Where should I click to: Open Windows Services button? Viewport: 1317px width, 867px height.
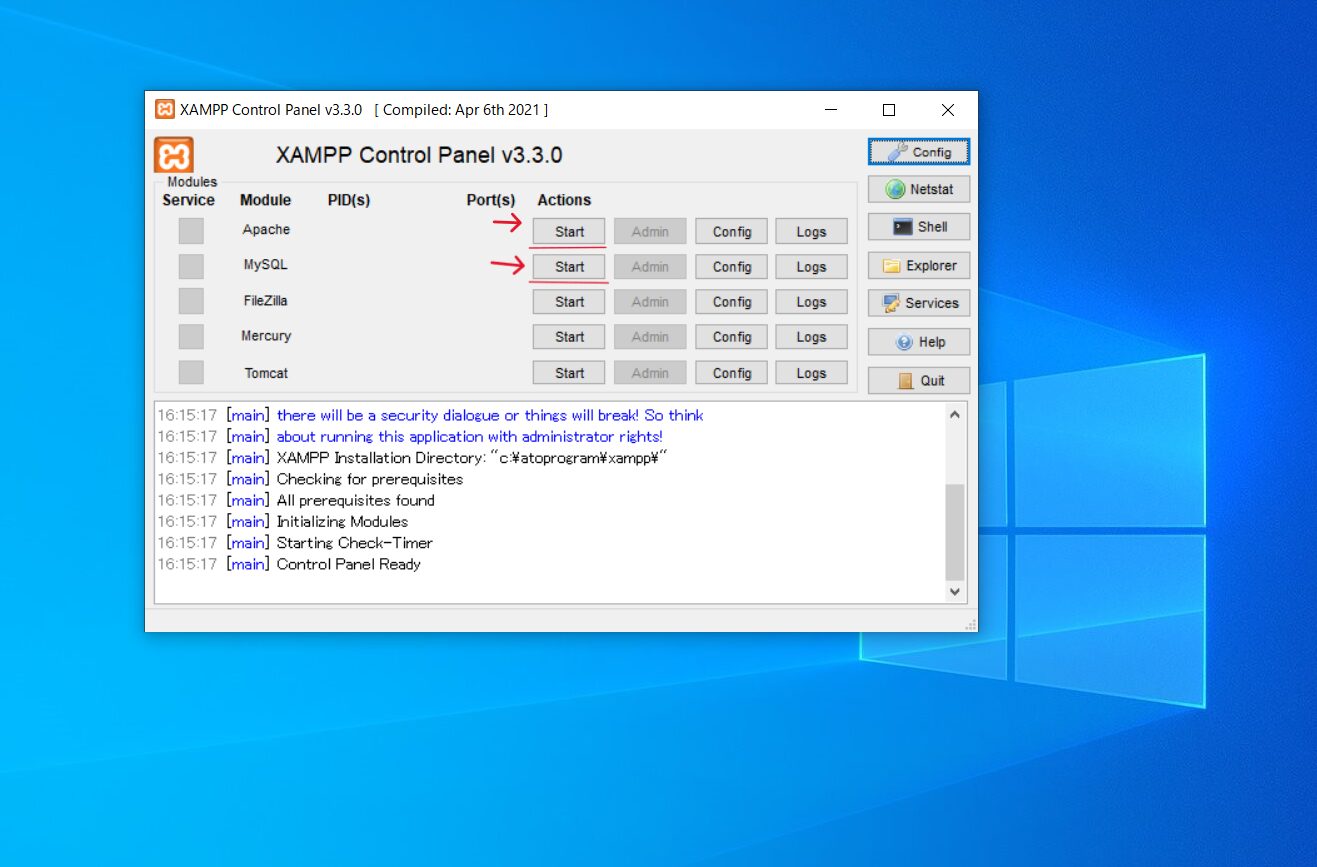pyautogui.click(x=919, y=303)
